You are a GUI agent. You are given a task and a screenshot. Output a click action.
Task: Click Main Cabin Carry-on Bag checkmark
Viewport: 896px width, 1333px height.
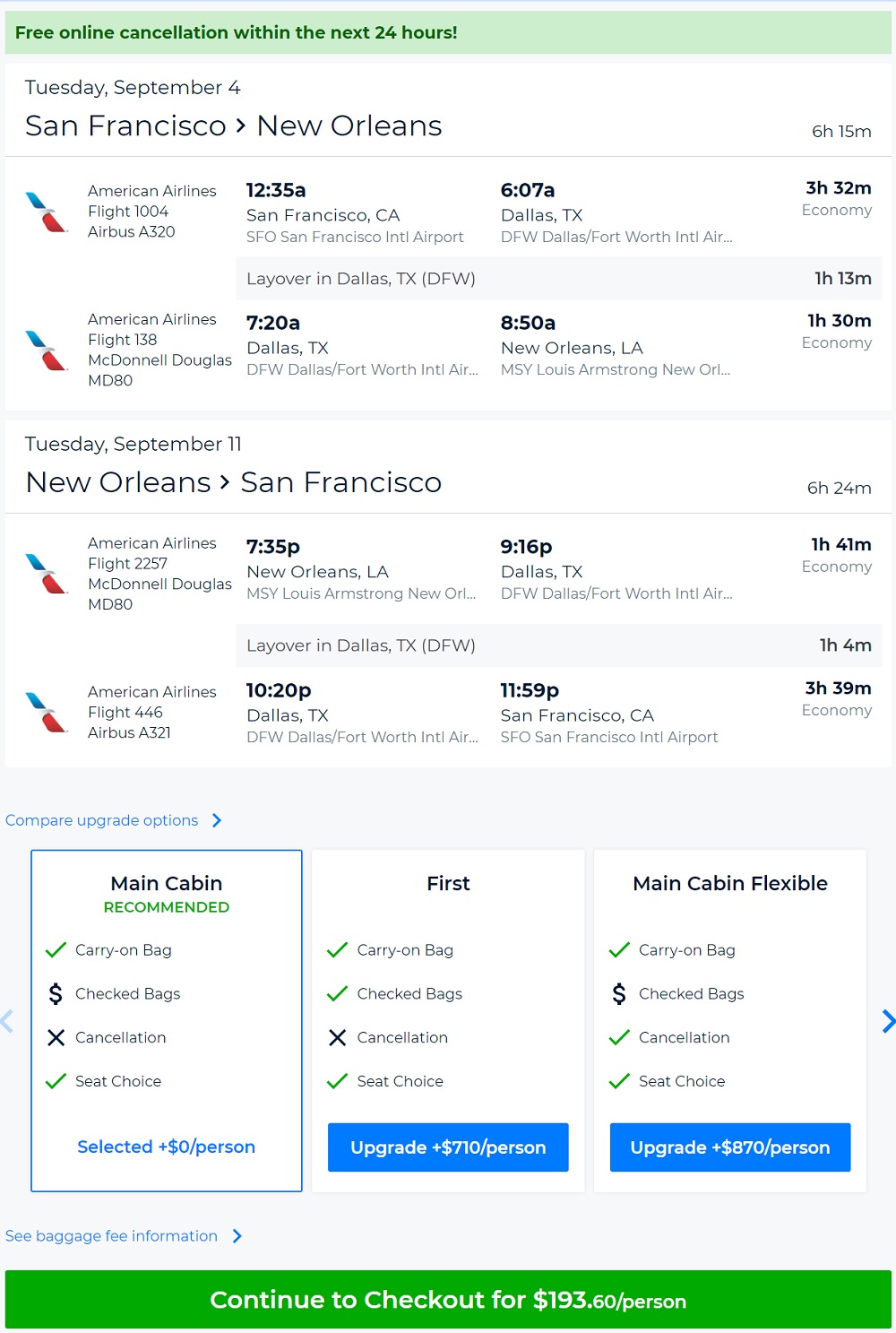[x=56, y=950]
